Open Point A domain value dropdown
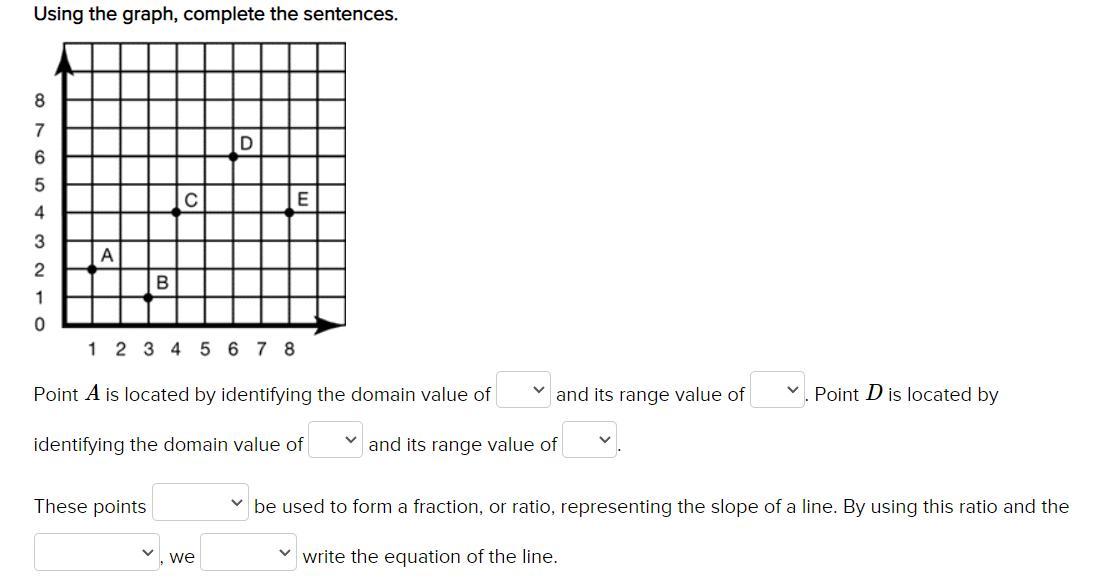Screen dimensions: 1093x584 click(524, 390)
